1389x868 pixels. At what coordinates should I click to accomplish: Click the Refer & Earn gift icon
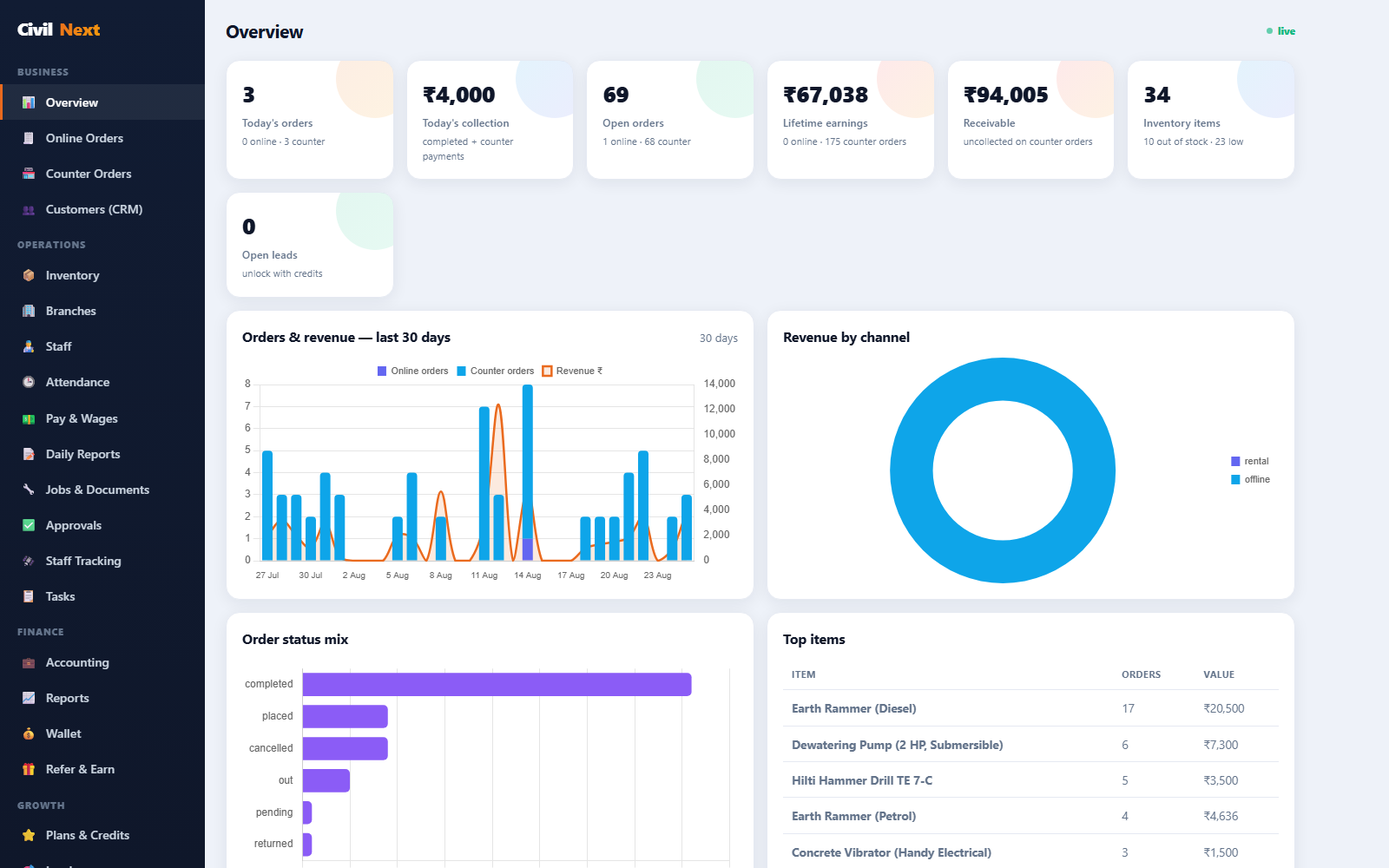[x=29, y=769]
